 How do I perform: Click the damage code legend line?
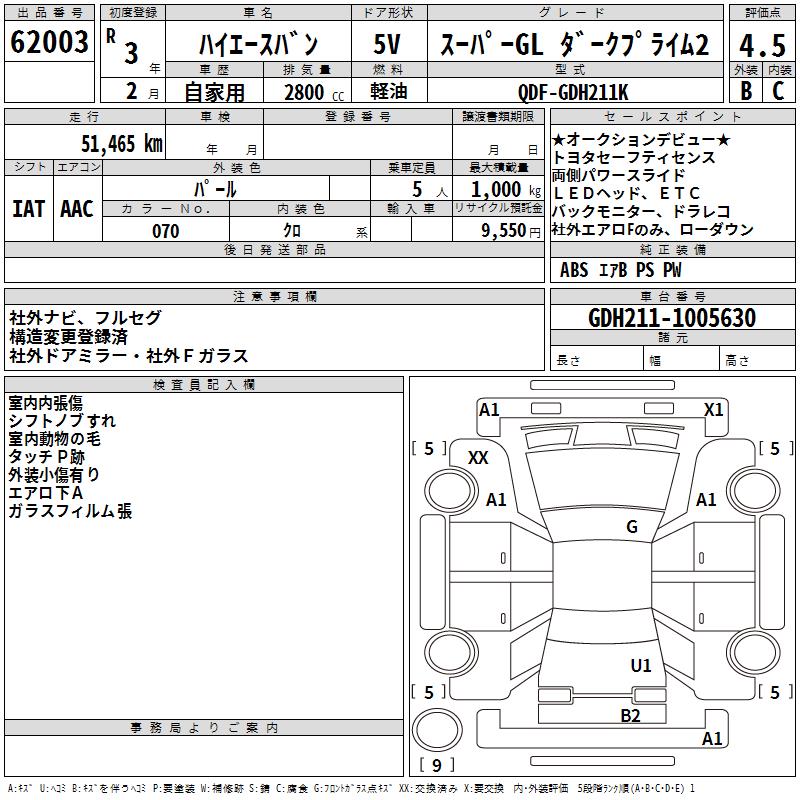(351, 789)
